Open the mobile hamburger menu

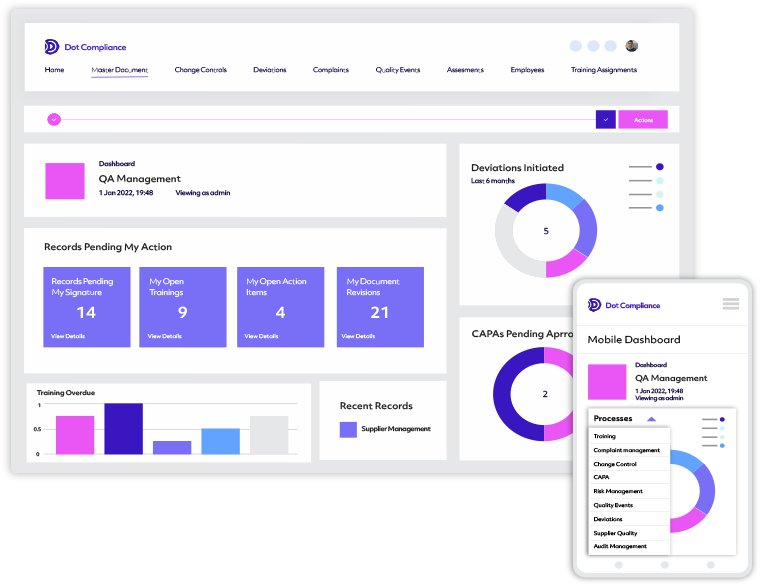(x=730, y=304)
